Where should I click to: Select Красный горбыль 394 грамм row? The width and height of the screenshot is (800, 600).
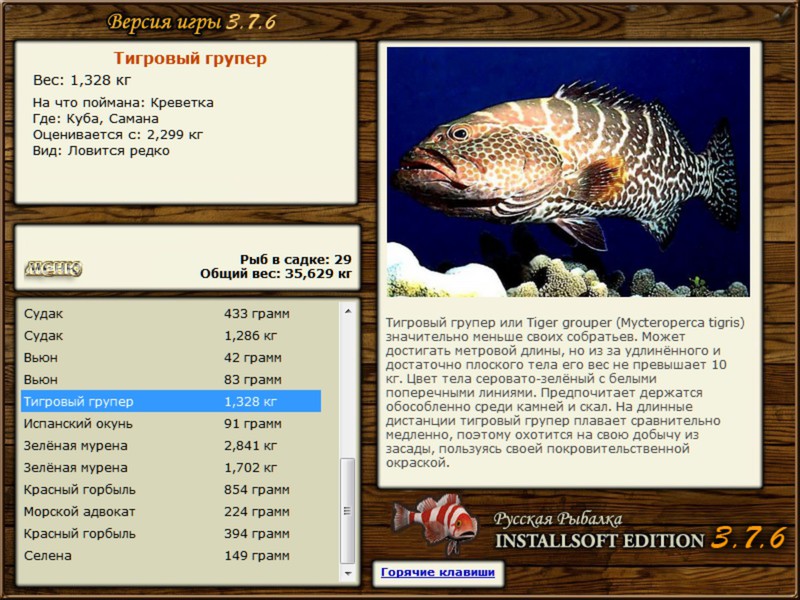(171, 533)
